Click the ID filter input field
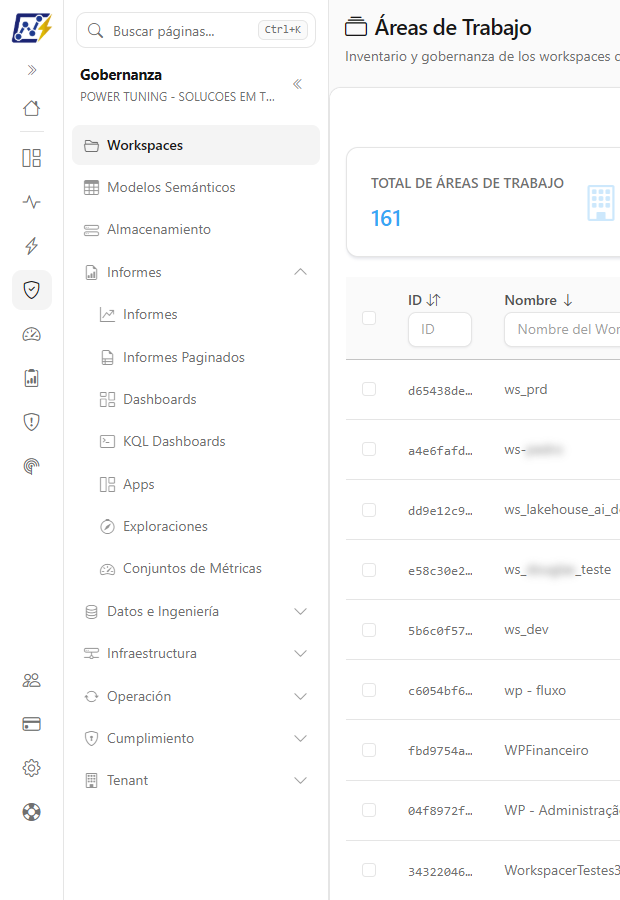The image size is (620, 900). click(440, 329)
